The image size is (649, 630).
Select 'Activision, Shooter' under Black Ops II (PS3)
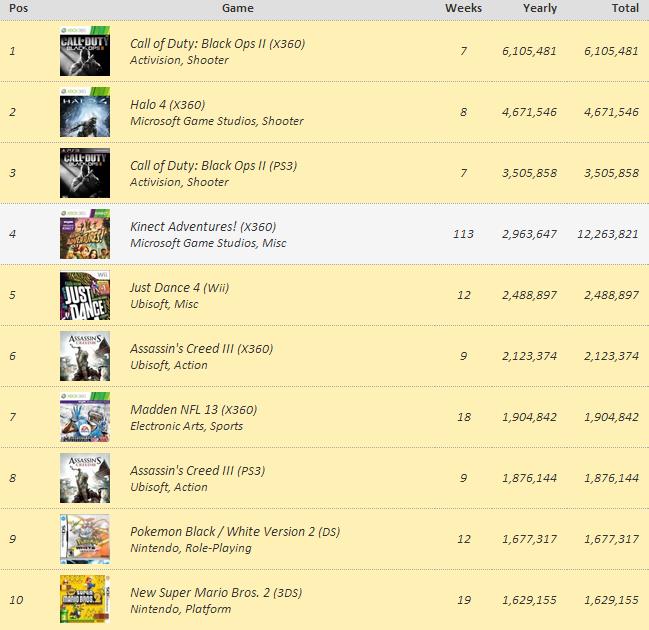click(179, 182)
